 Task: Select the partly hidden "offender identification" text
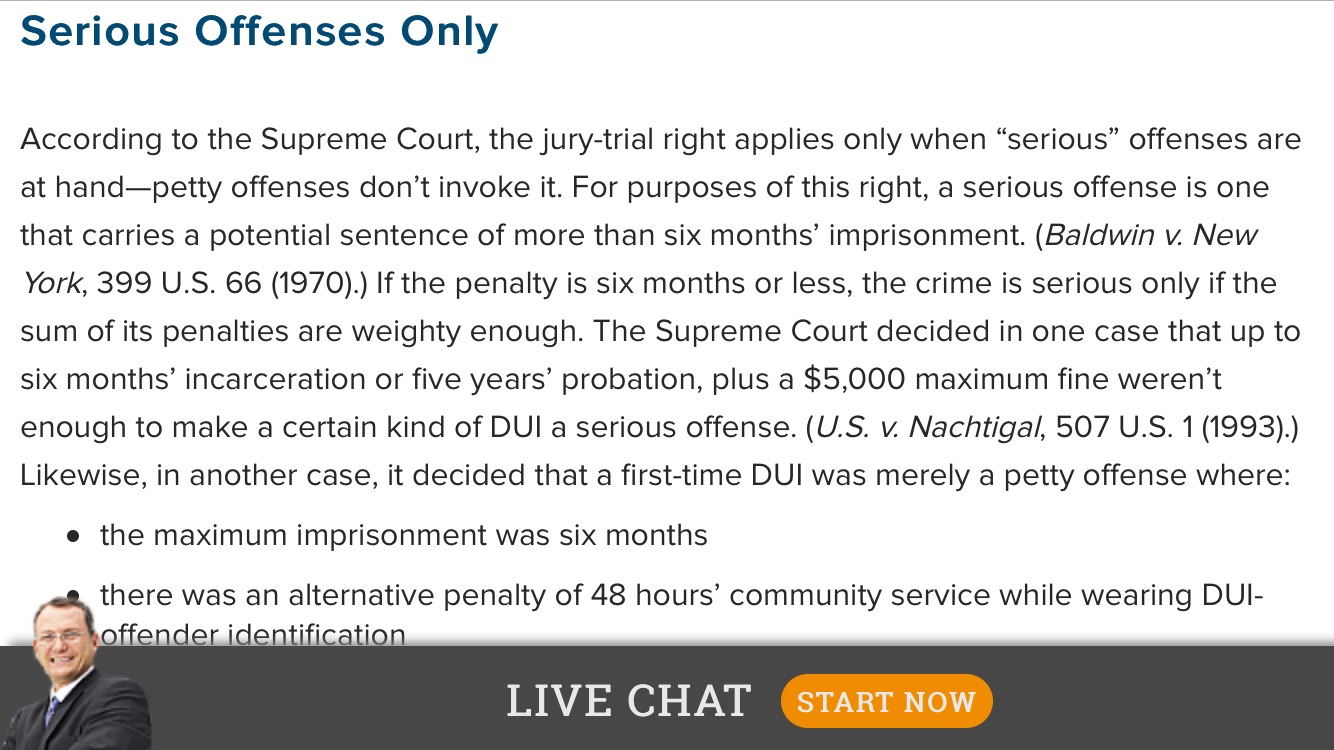pos(253,634)
